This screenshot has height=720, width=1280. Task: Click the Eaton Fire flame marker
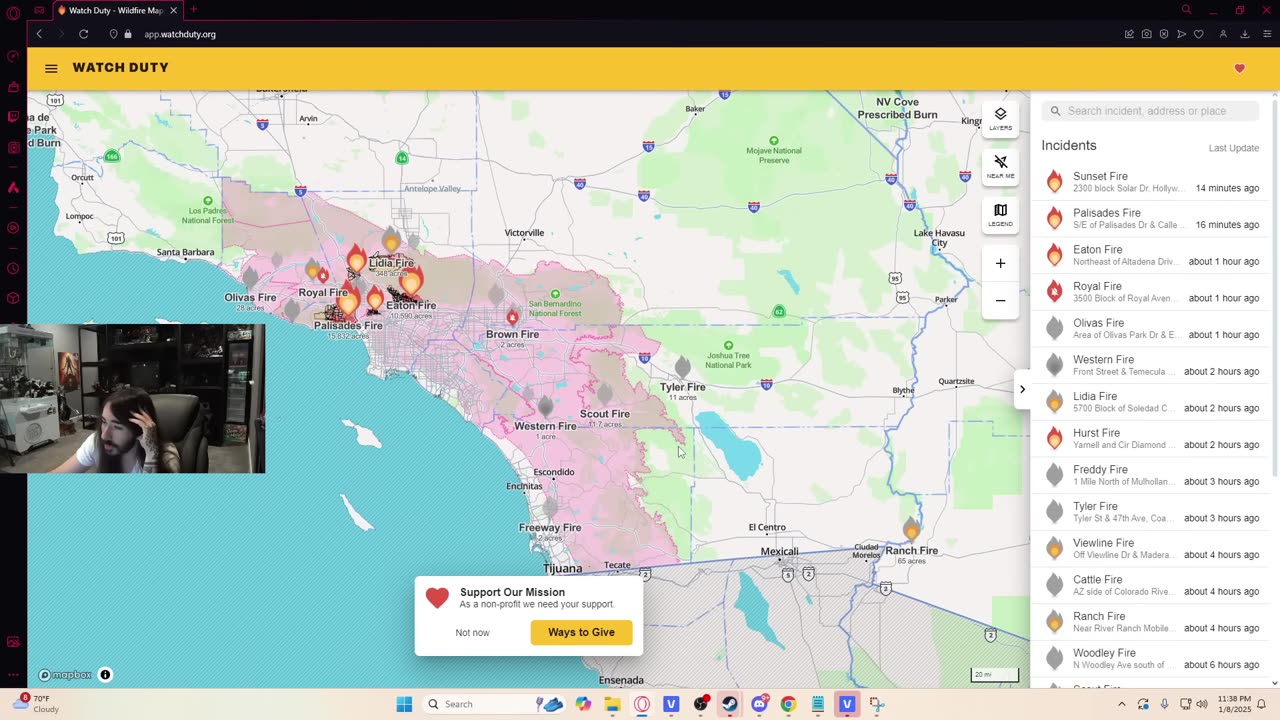pyautogui.click(x=411, y=280)
